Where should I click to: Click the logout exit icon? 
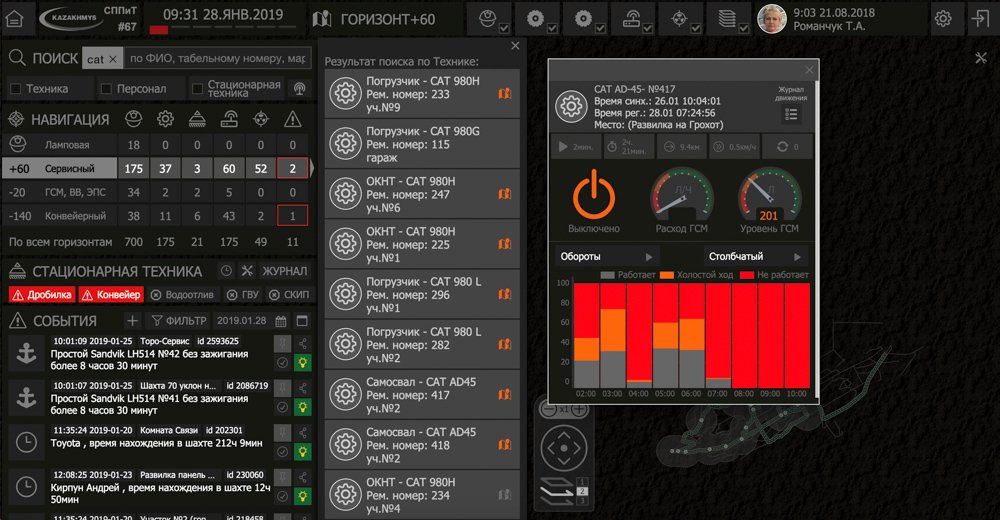coord(980,19)
